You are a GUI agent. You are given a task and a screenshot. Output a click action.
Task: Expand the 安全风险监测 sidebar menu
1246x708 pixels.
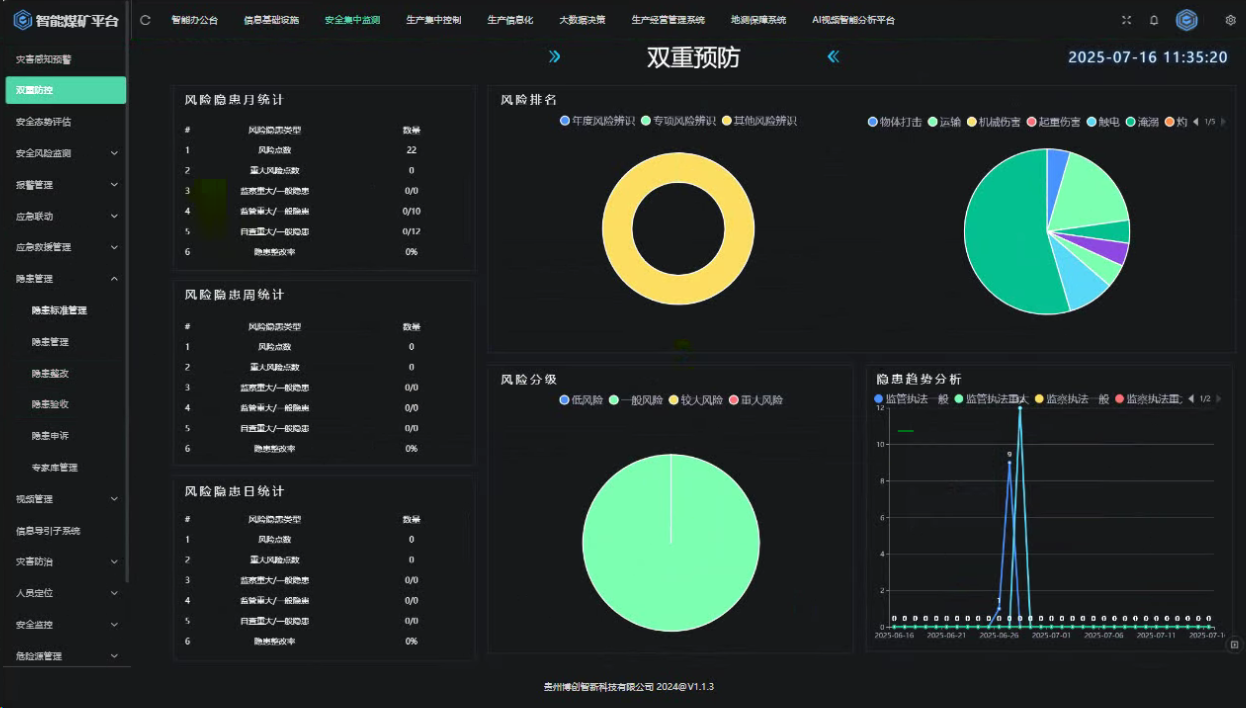point(66,153)
